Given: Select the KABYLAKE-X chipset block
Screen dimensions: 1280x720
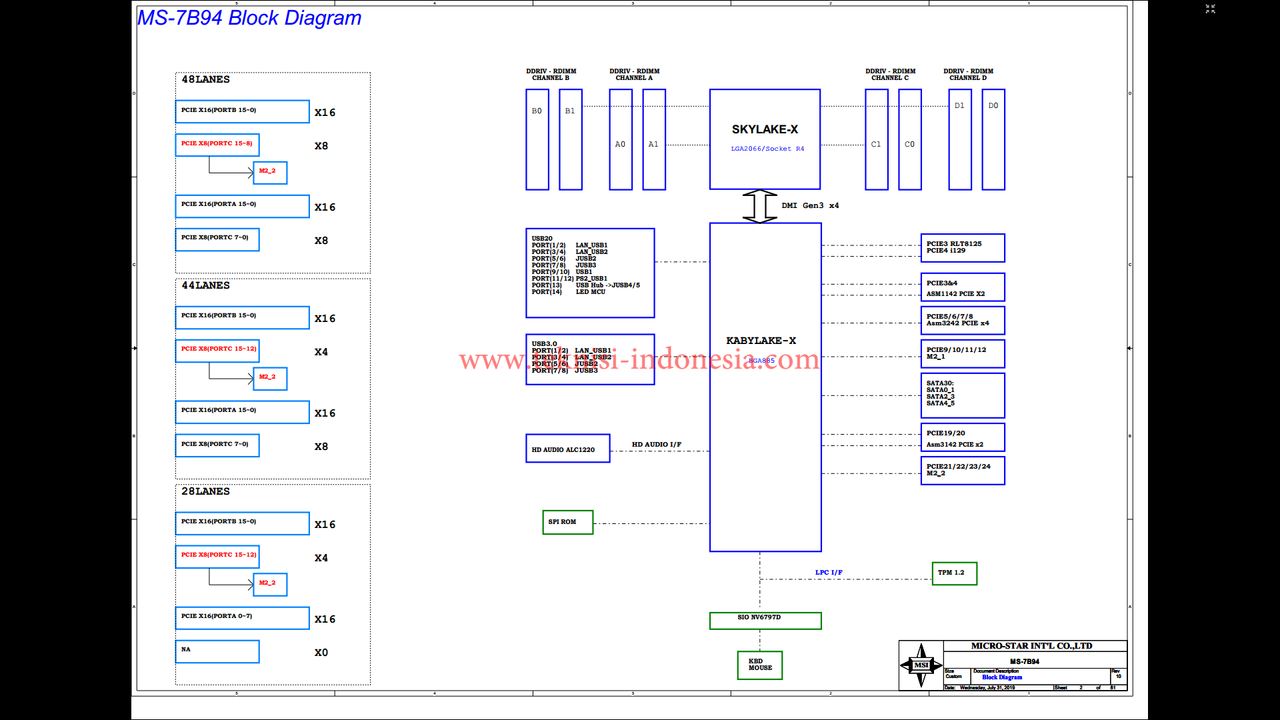Looking at the screenshot, I should pos(765,387).
